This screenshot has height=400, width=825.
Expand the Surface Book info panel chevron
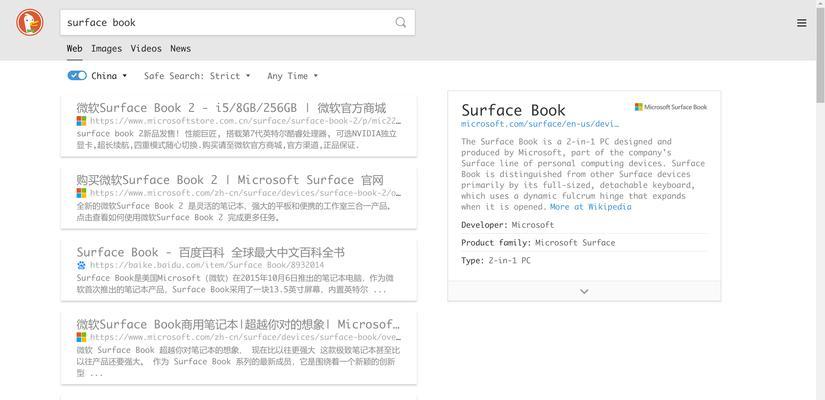(584, 291)
